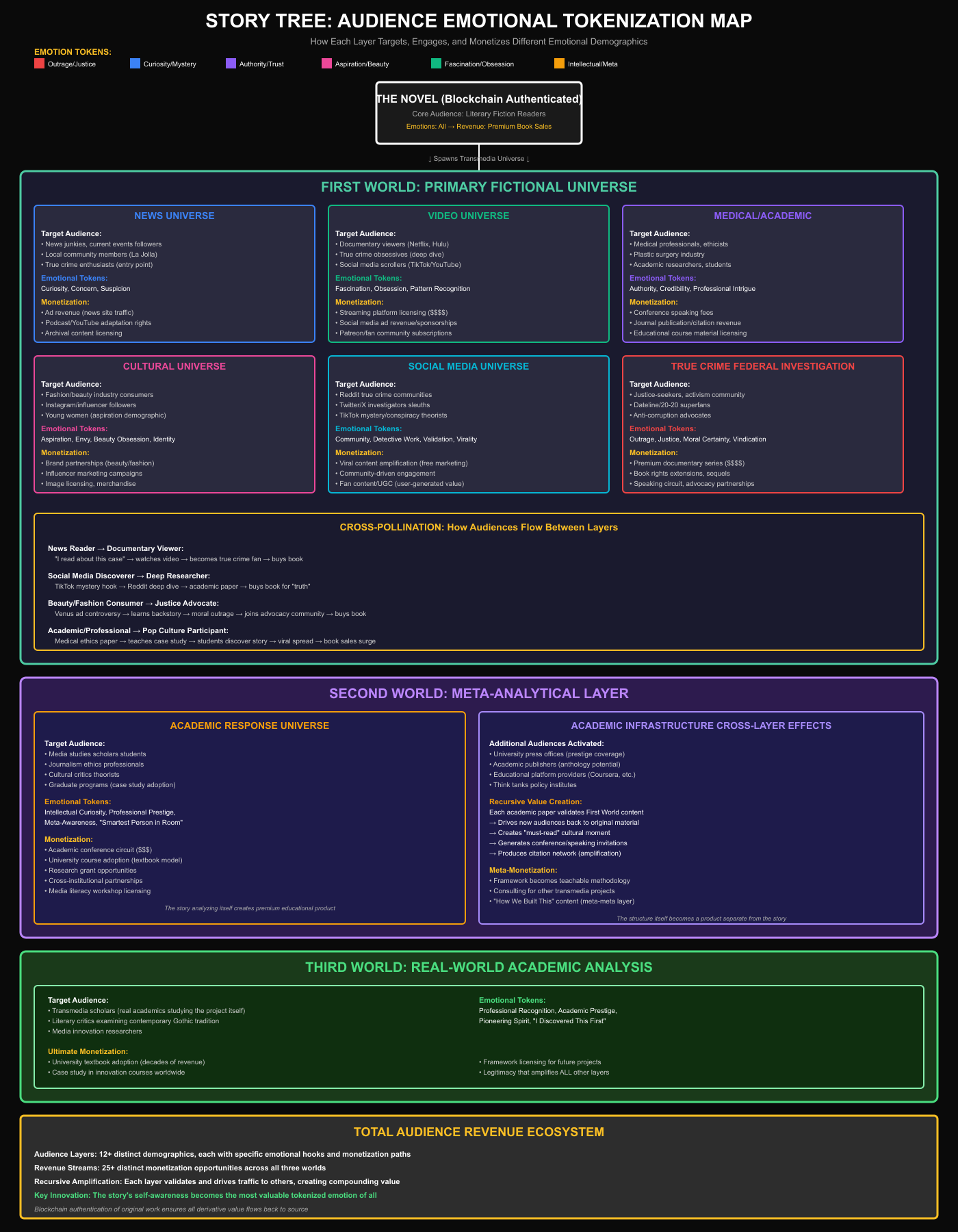Click the red Outrage/Justice legend swatch

pos(39,64)
